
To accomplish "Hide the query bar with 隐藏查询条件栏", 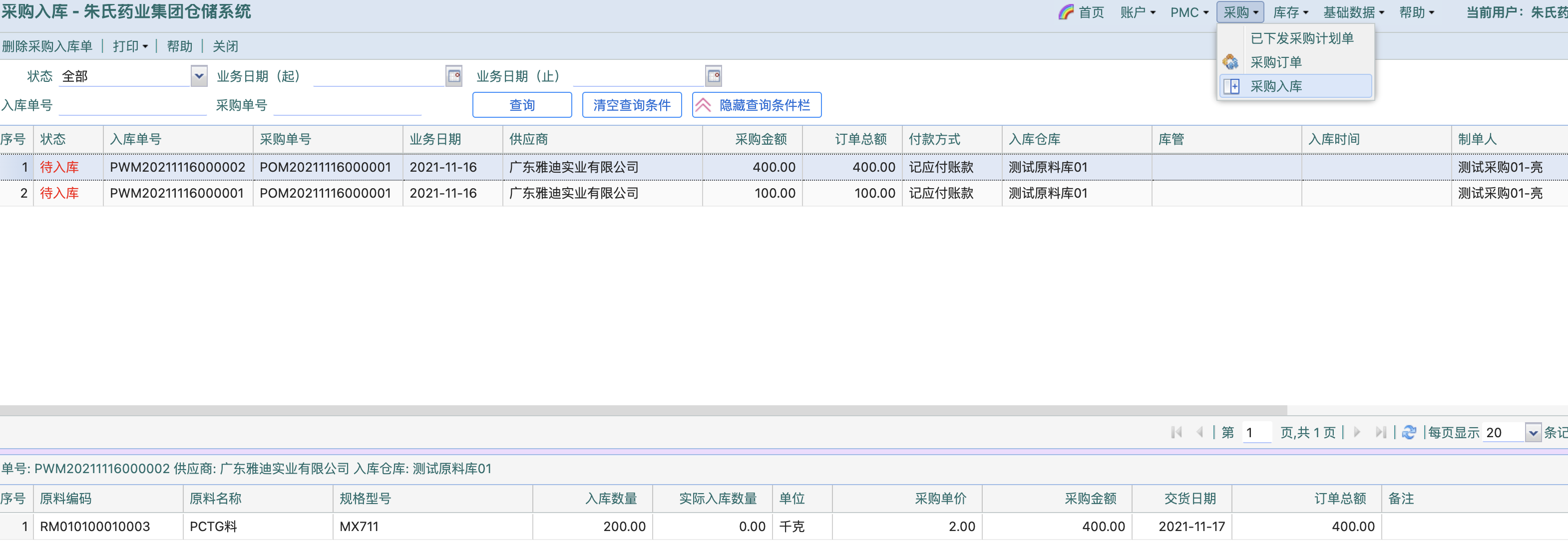I will click(756, 105).
